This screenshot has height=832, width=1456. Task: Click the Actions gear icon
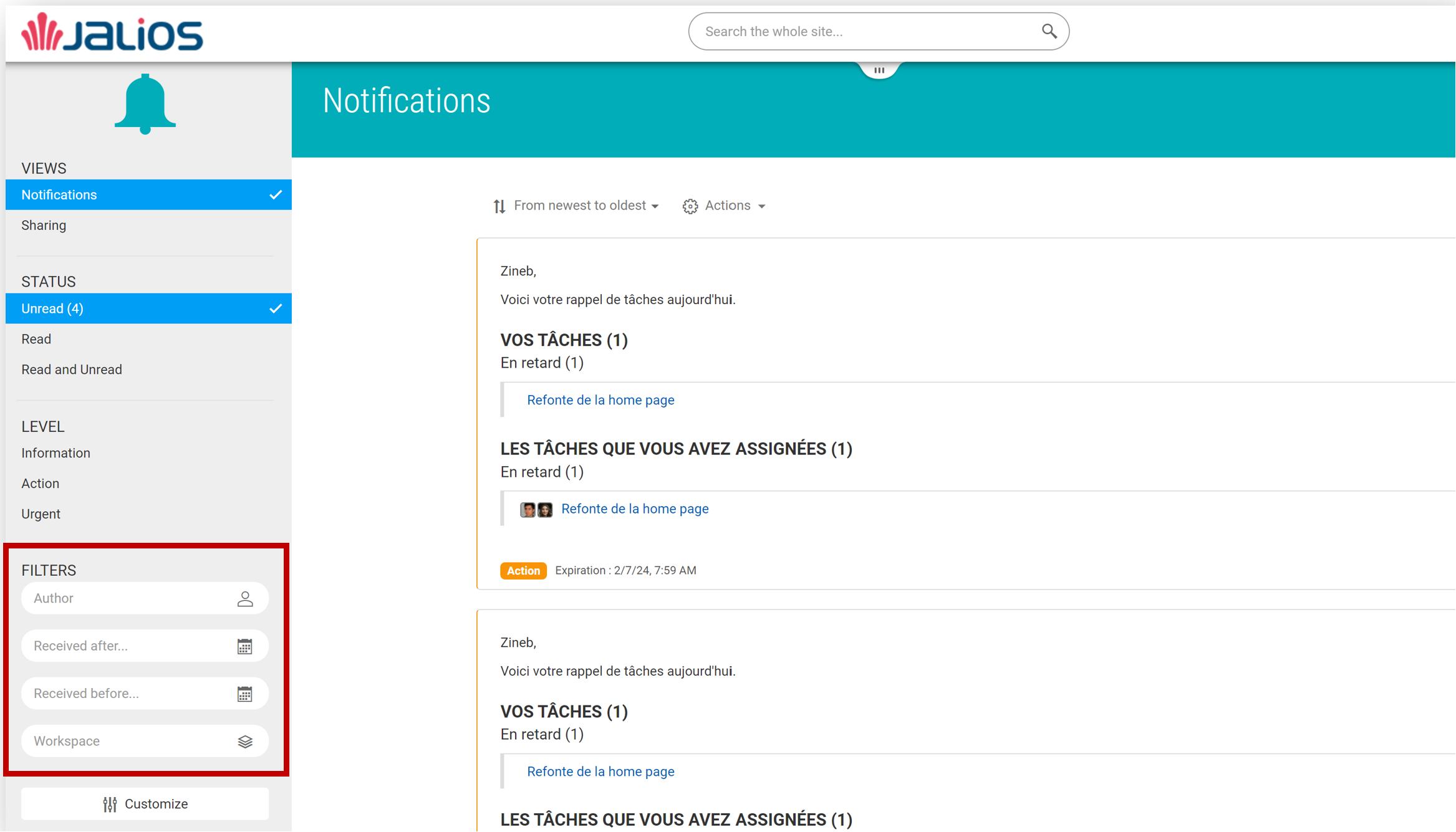pos(690,206)
